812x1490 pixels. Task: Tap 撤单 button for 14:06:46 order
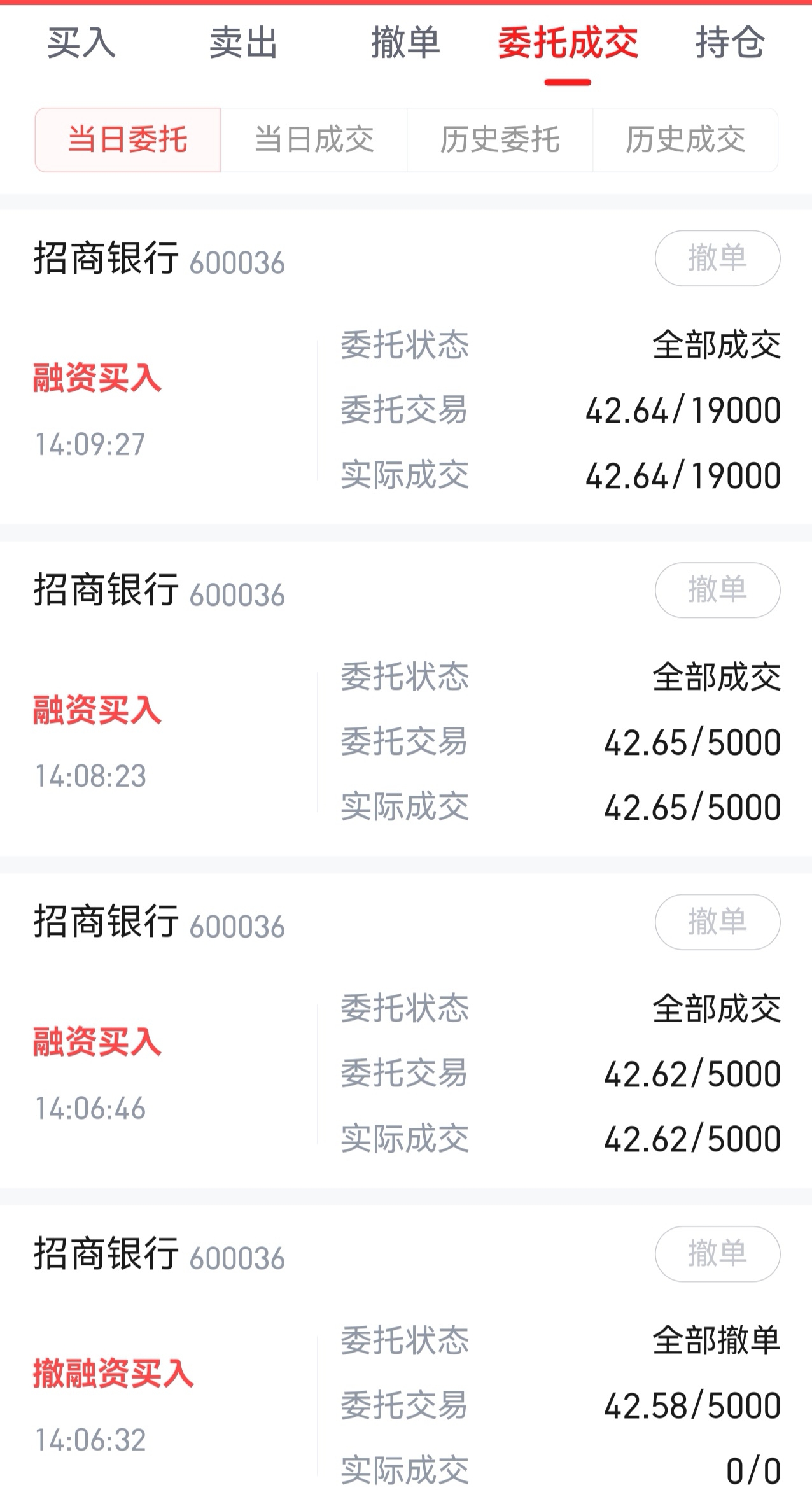pyautogui.click(x=717, y=922)
